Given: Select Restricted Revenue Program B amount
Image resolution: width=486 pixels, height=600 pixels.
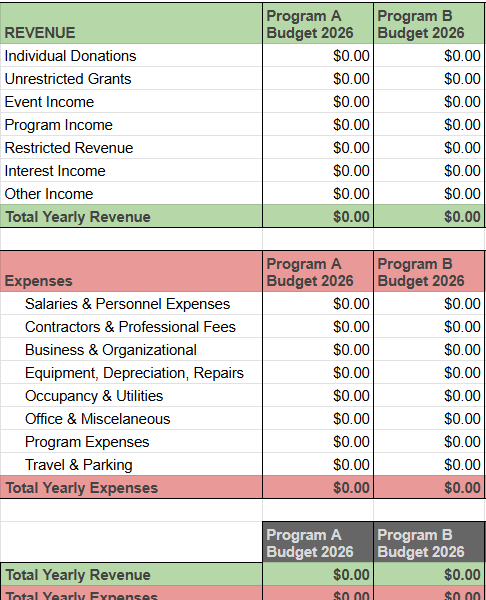Looking at the screenshot, I should [429, 147].
